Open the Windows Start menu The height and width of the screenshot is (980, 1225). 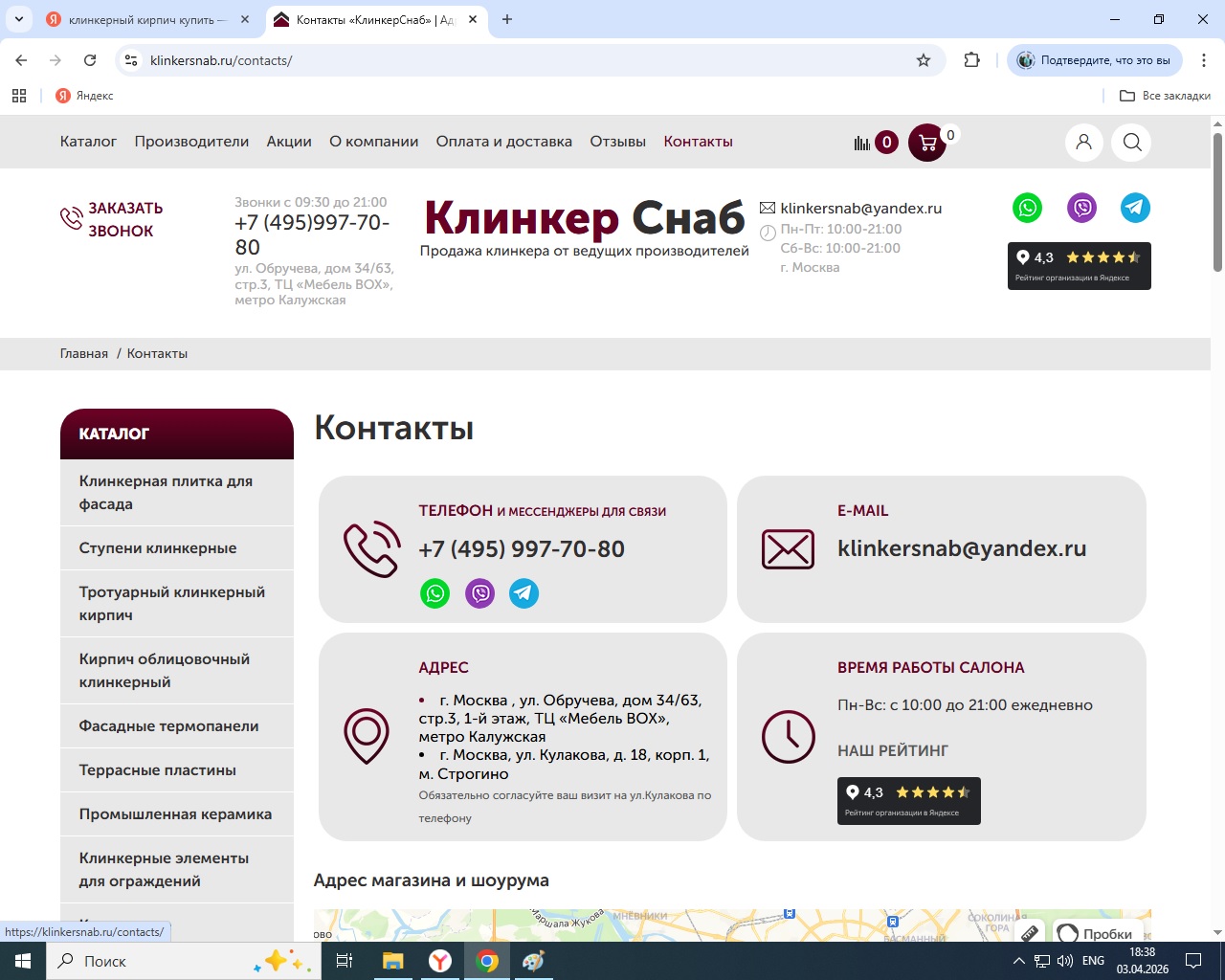click(23, 961)
